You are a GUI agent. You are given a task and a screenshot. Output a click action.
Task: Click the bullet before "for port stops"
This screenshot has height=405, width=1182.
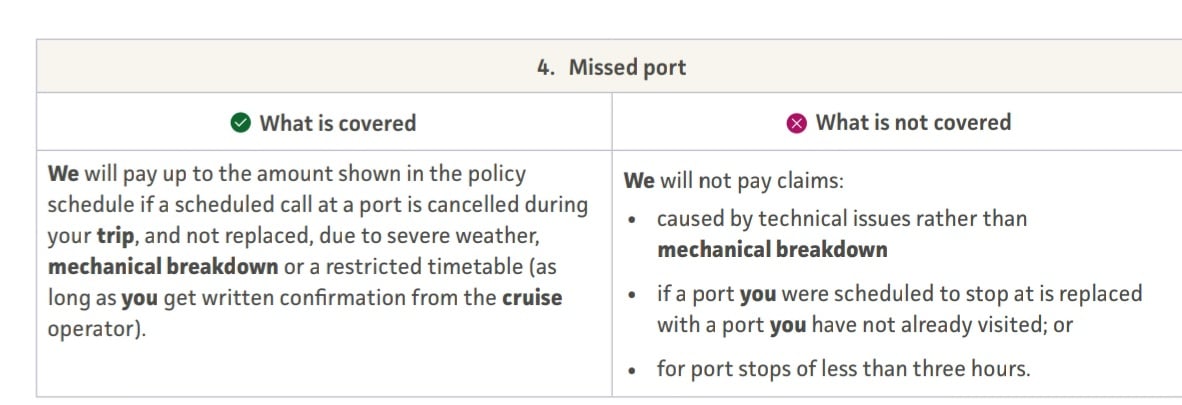pyautogui.click(x=634, y=370)
